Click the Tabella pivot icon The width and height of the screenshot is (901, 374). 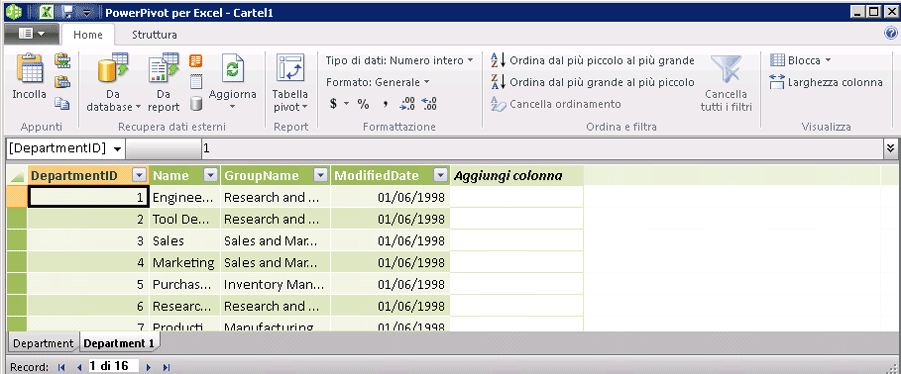pyautogui.click(x=290, y=69)
